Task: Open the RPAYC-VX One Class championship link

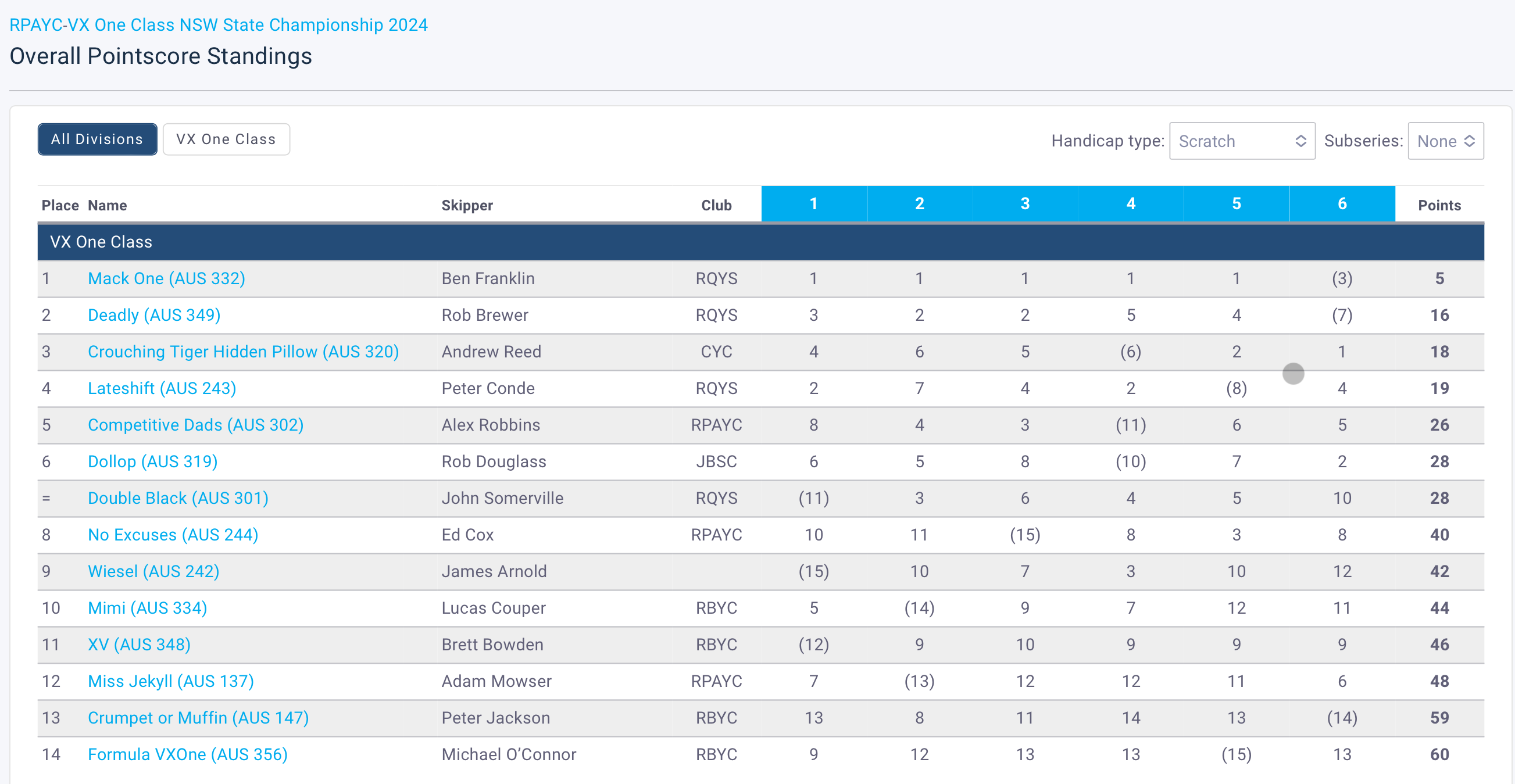Action: click(218, 25)
